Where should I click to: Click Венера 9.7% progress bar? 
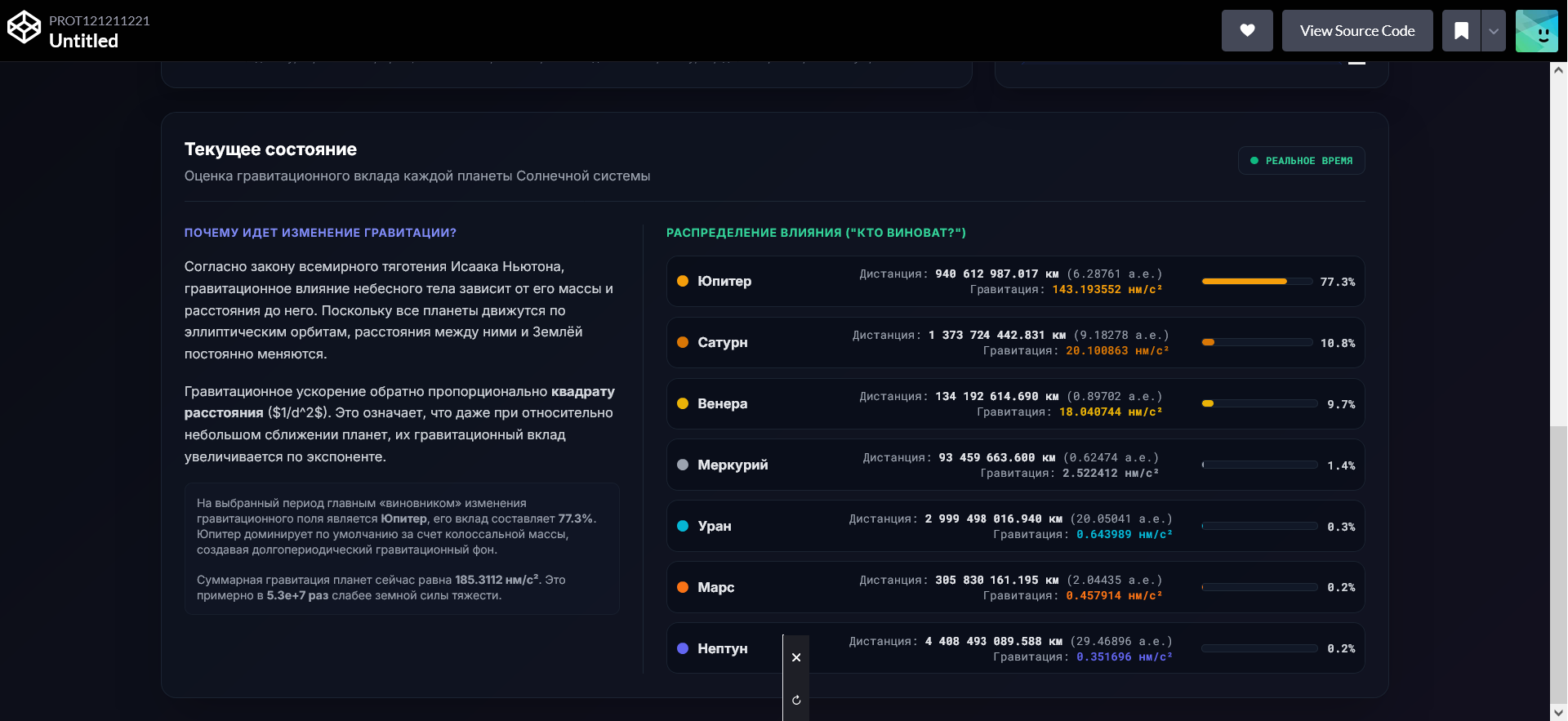point(1259,403)
